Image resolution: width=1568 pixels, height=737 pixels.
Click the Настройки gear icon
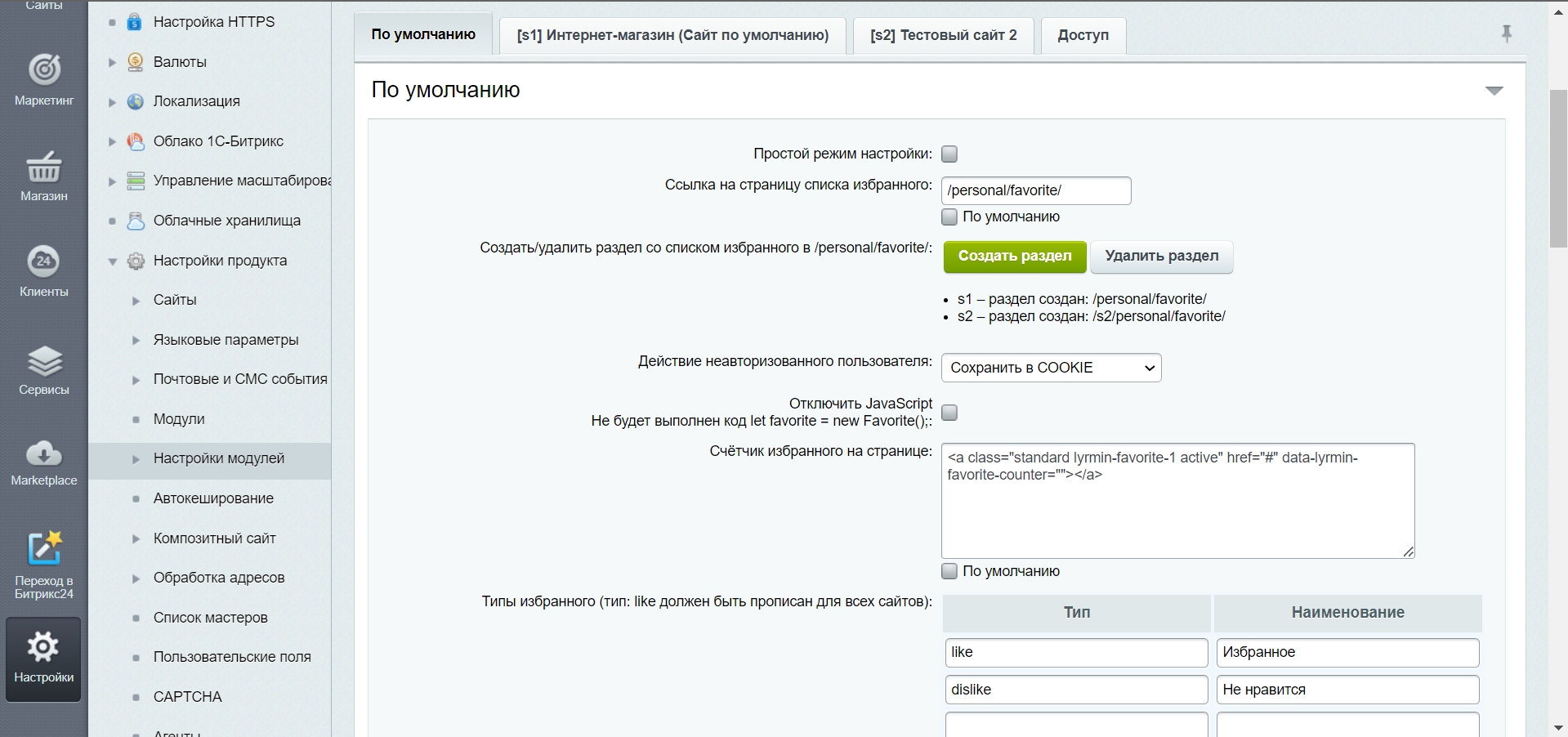[x=43, y=648]
